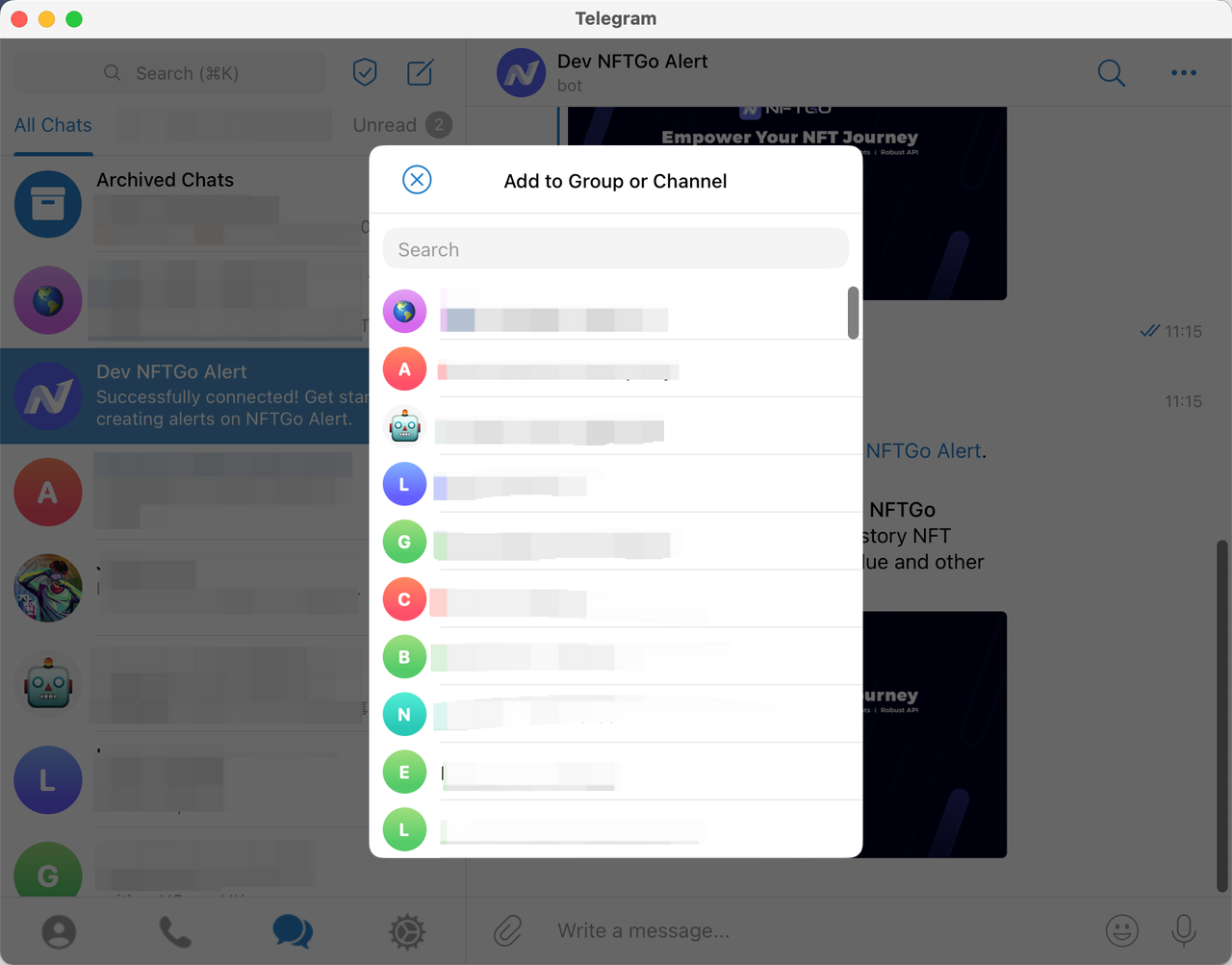This screenshot has height=965, width=1232.
Task: Open Settings gear icon
Action: click(x=407, y=931)
